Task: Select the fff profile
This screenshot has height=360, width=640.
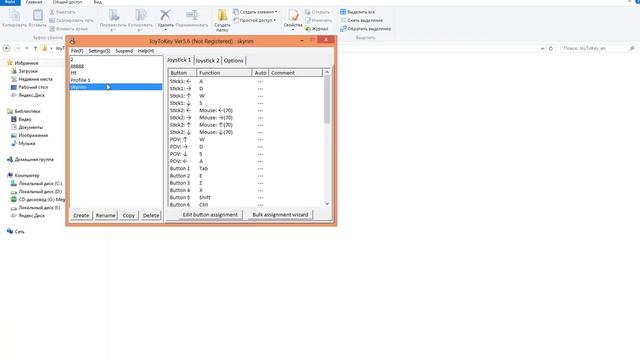Action: [116, 73]
